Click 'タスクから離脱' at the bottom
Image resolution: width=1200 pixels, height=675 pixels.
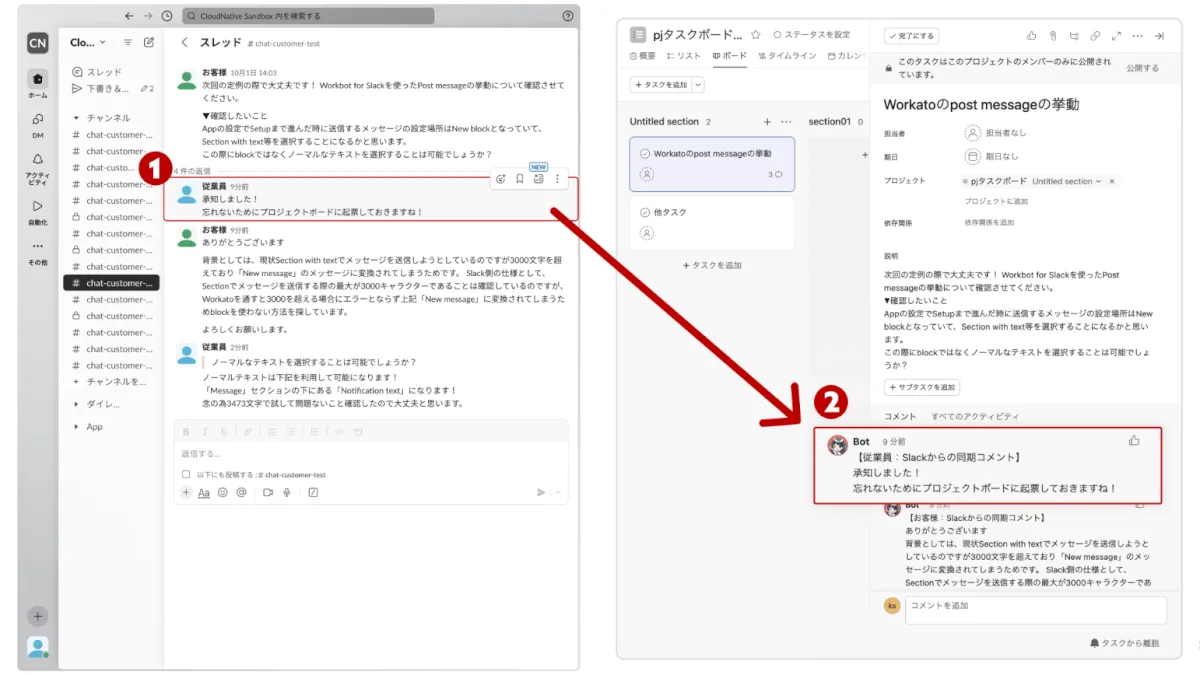(x=1124, y=643)
